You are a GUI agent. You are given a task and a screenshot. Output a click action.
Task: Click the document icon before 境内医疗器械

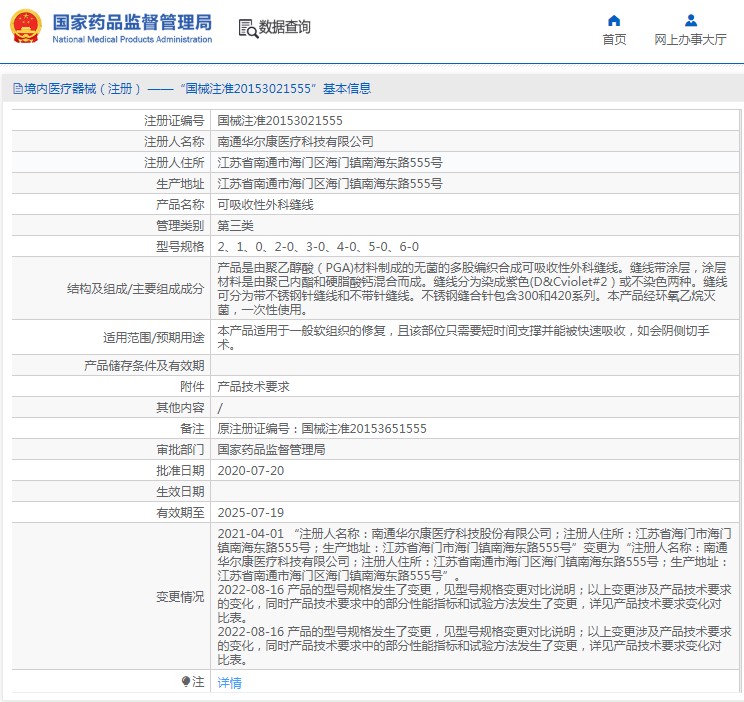click(x=17, y=89)
